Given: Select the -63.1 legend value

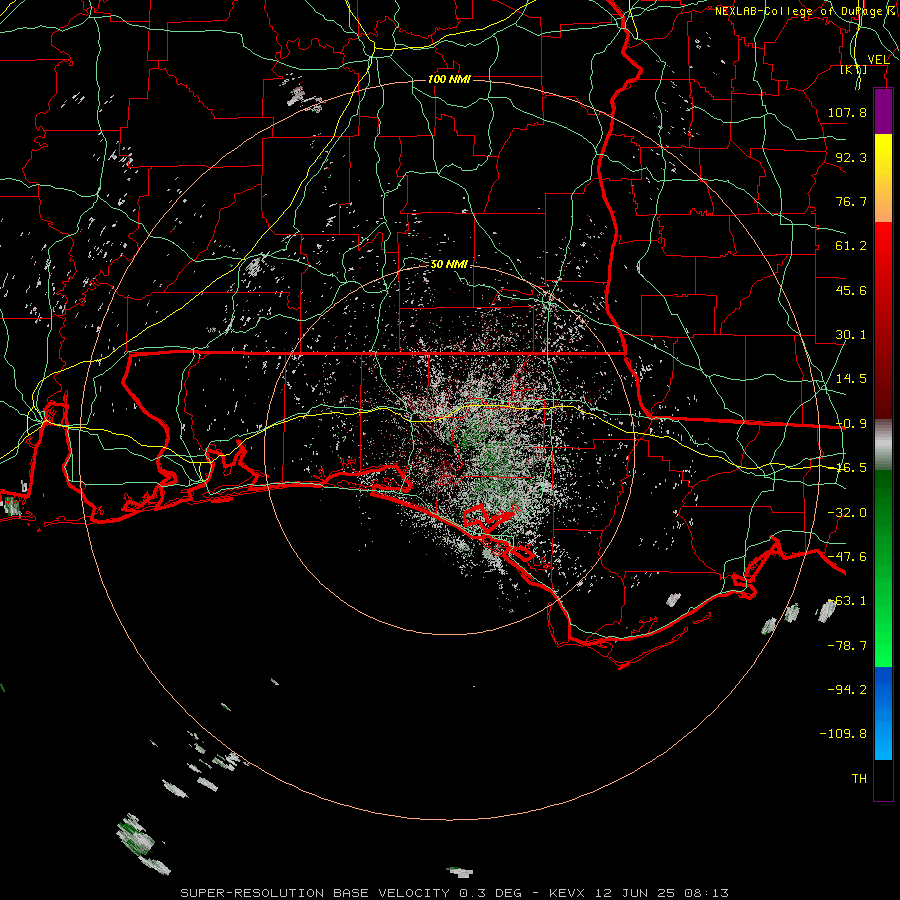Looking at the screenshot, I should [847, 601].
